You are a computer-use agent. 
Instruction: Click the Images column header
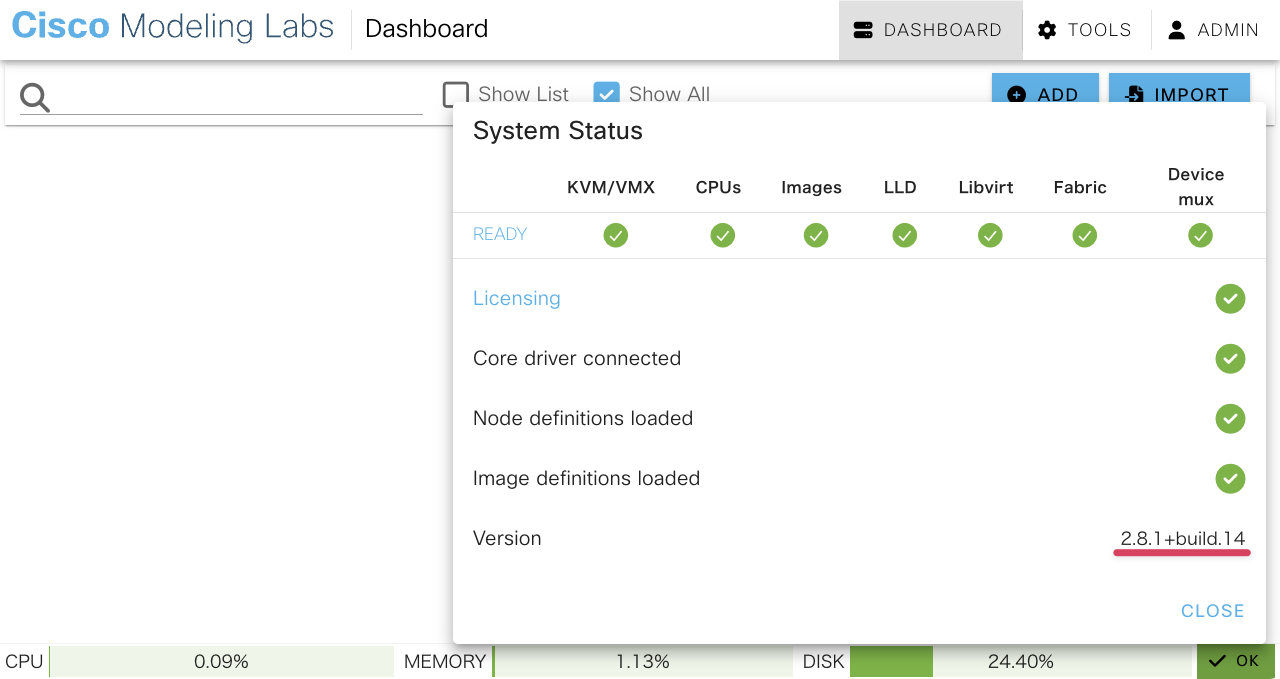tap(811, 187)
